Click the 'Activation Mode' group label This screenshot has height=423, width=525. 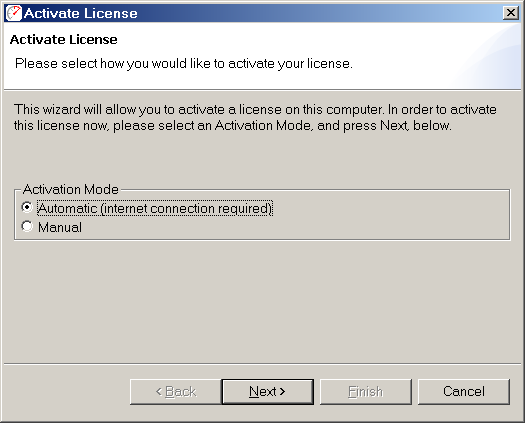pyautogui.click(x=71, y=189)
